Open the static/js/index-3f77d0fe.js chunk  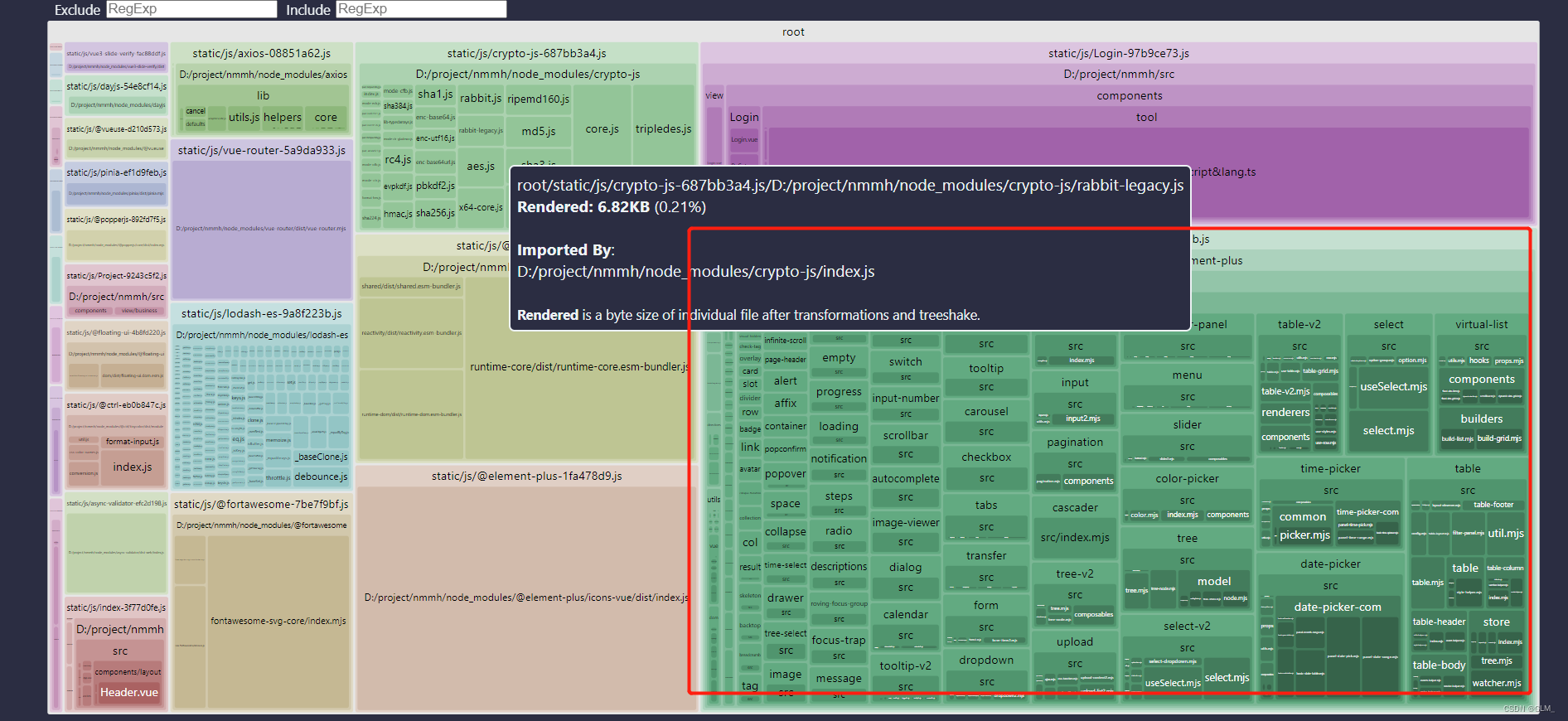coord(117,607)
